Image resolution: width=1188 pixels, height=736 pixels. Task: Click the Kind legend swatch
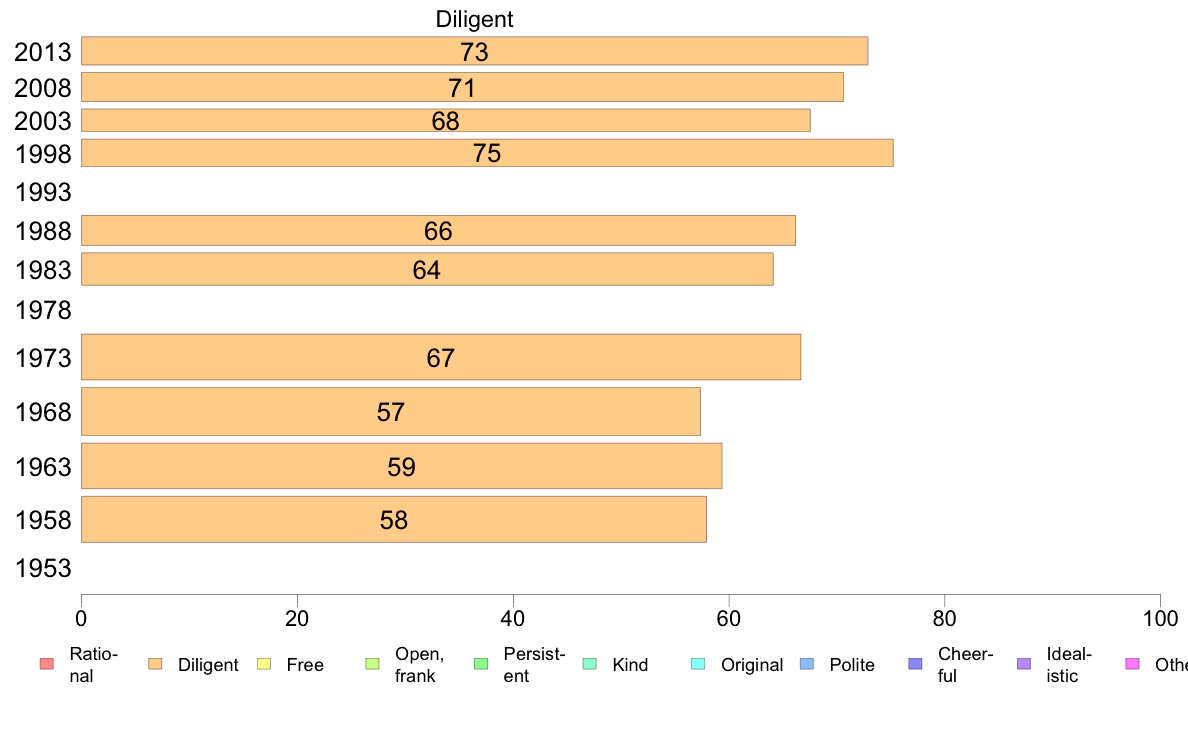point(589,664)
